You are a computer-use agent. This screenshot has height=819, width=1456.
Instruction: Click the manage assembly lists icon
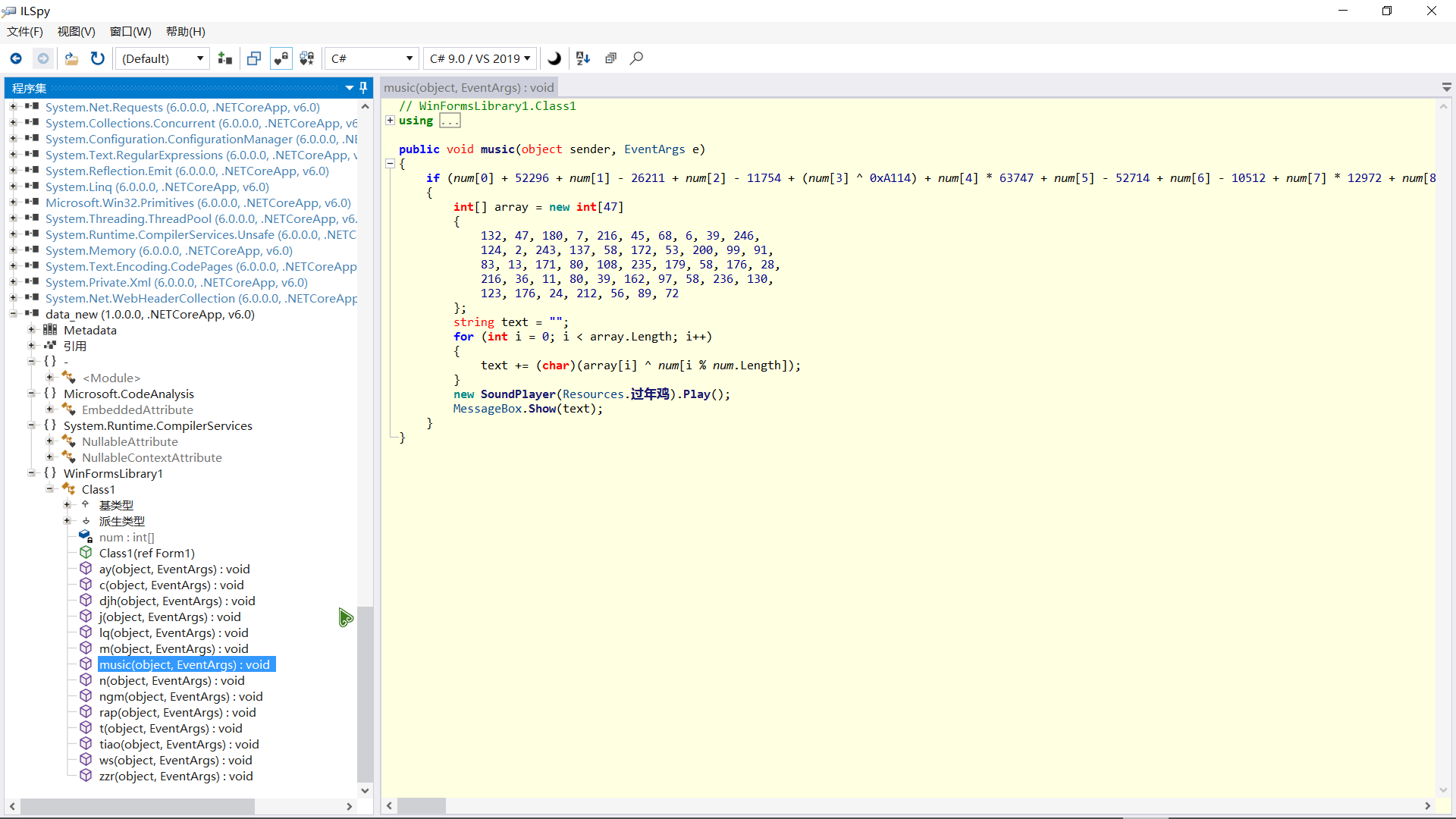pyautogui.click(x=225, y=58)
